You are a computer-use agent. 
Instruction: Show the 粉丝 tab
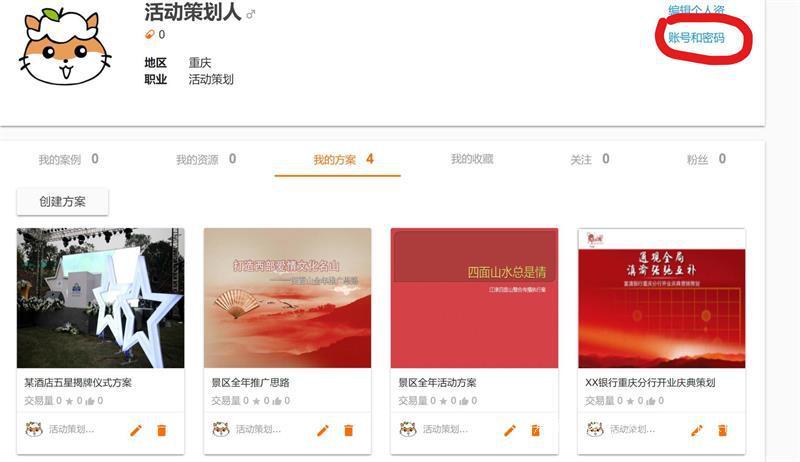click(x=707, y=160)
